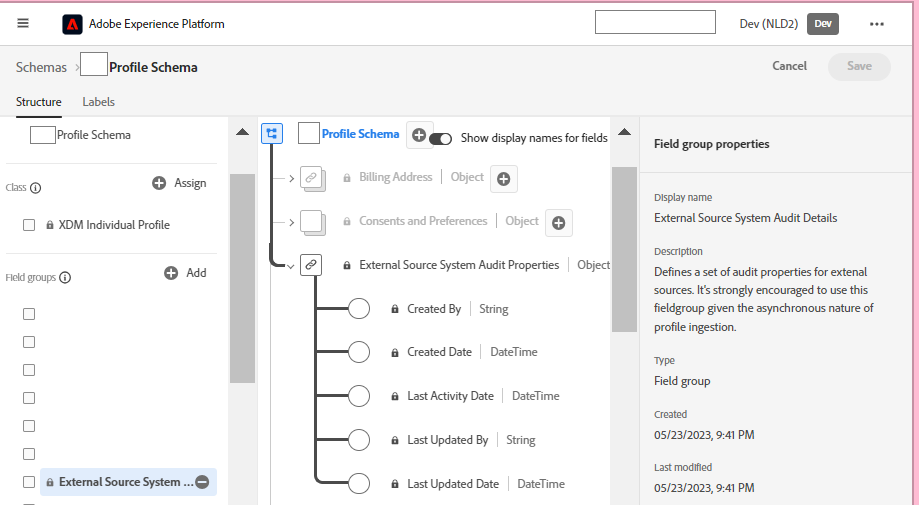This screenshot has width=919, height=505.
Task: Check the External Source System checkbox
Action: click(29, 482)
